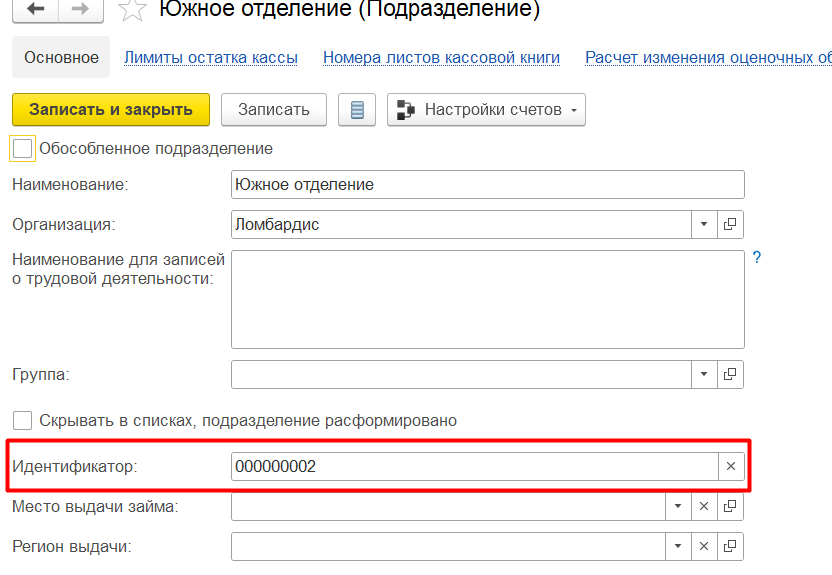Go back with the left arrow button

35,10
